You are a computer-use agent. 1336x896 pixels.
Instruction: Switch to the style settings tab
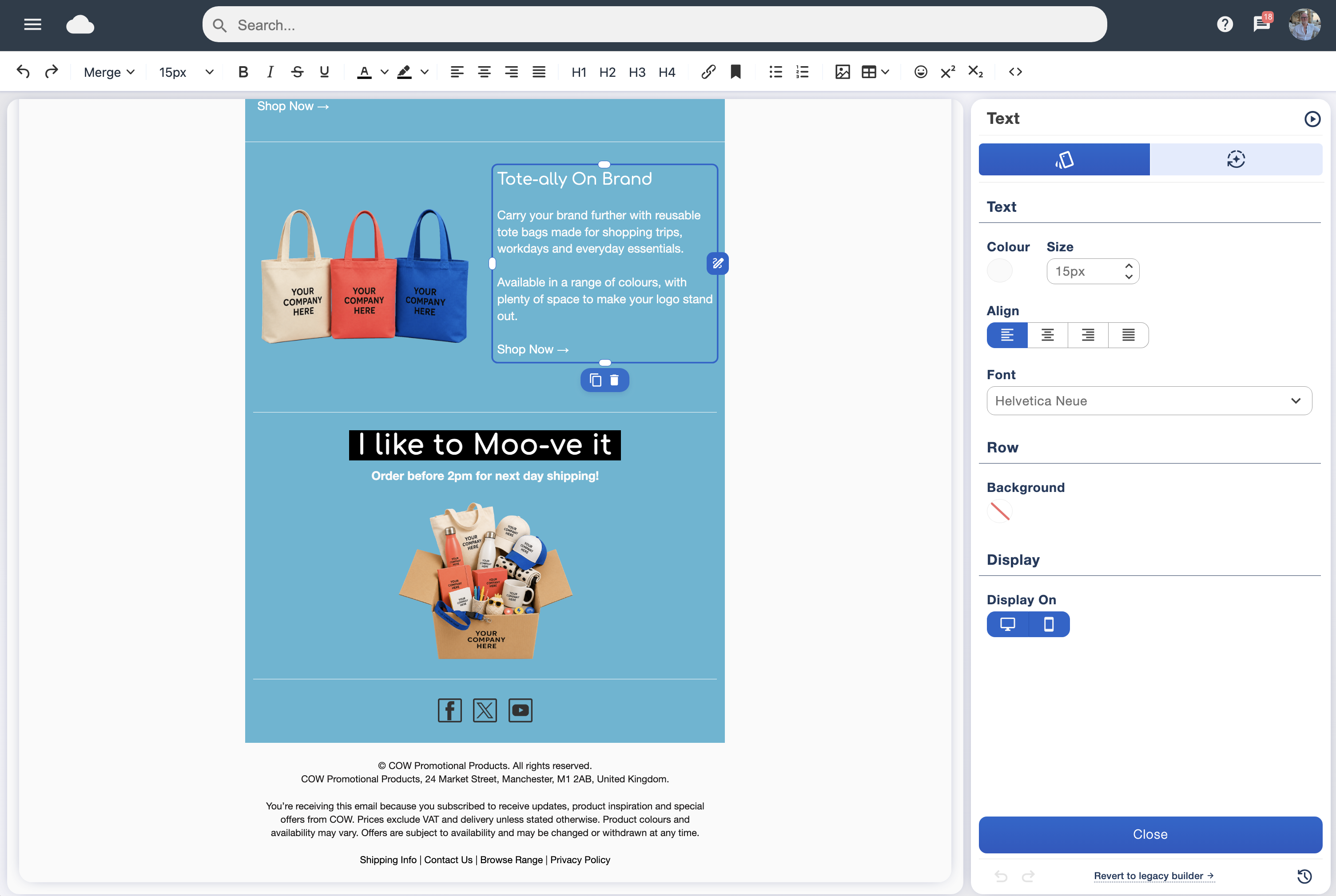tap(1064, 159)
